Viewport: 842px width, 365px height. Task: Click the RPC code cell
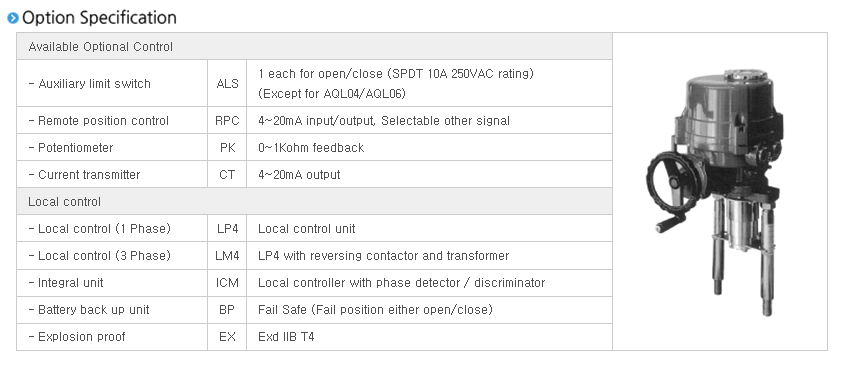pos(227,121)
